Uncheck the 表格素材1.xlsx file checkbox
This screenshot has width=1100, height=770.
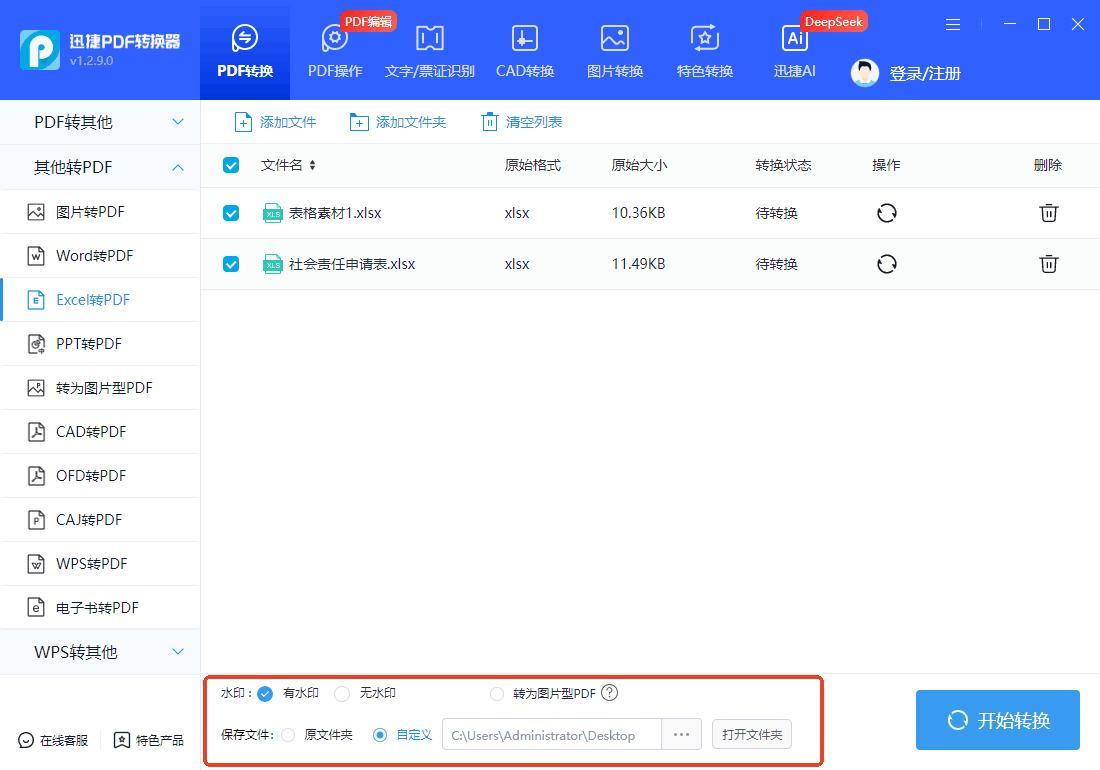(231, 213)
